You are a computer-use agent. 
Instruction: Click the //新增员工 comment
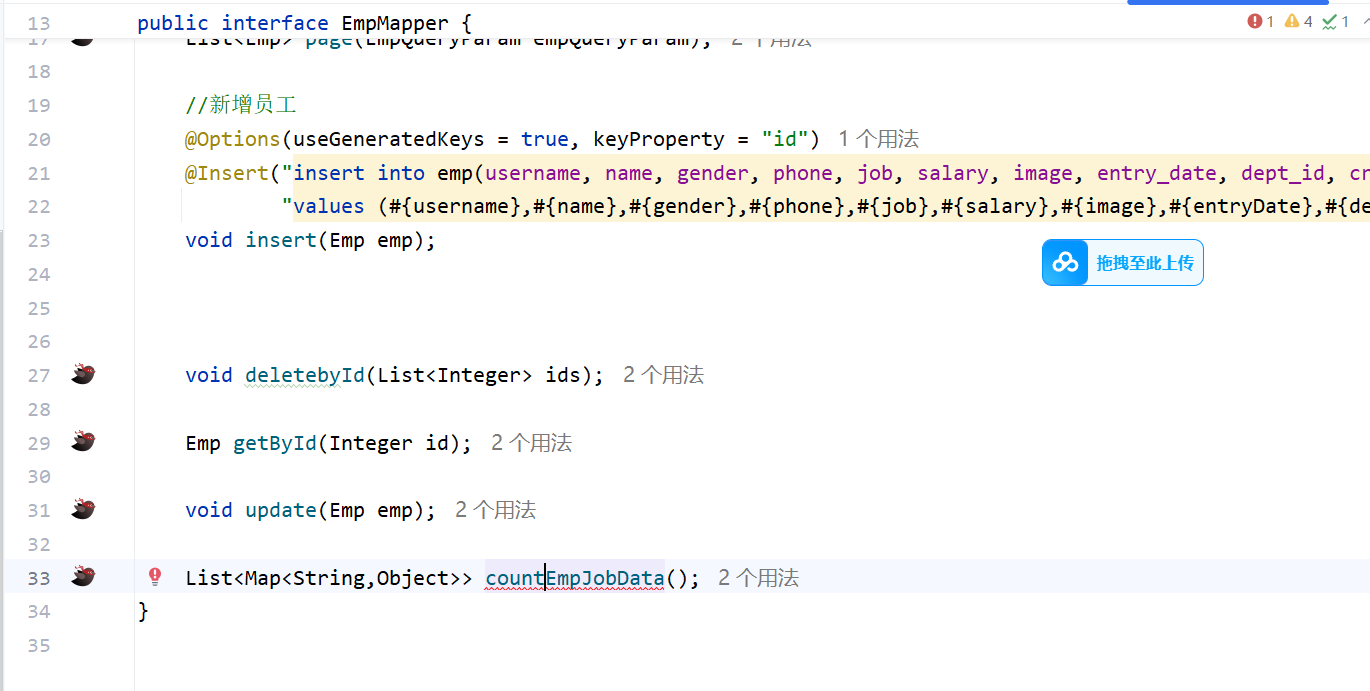[x=241, y=105]
